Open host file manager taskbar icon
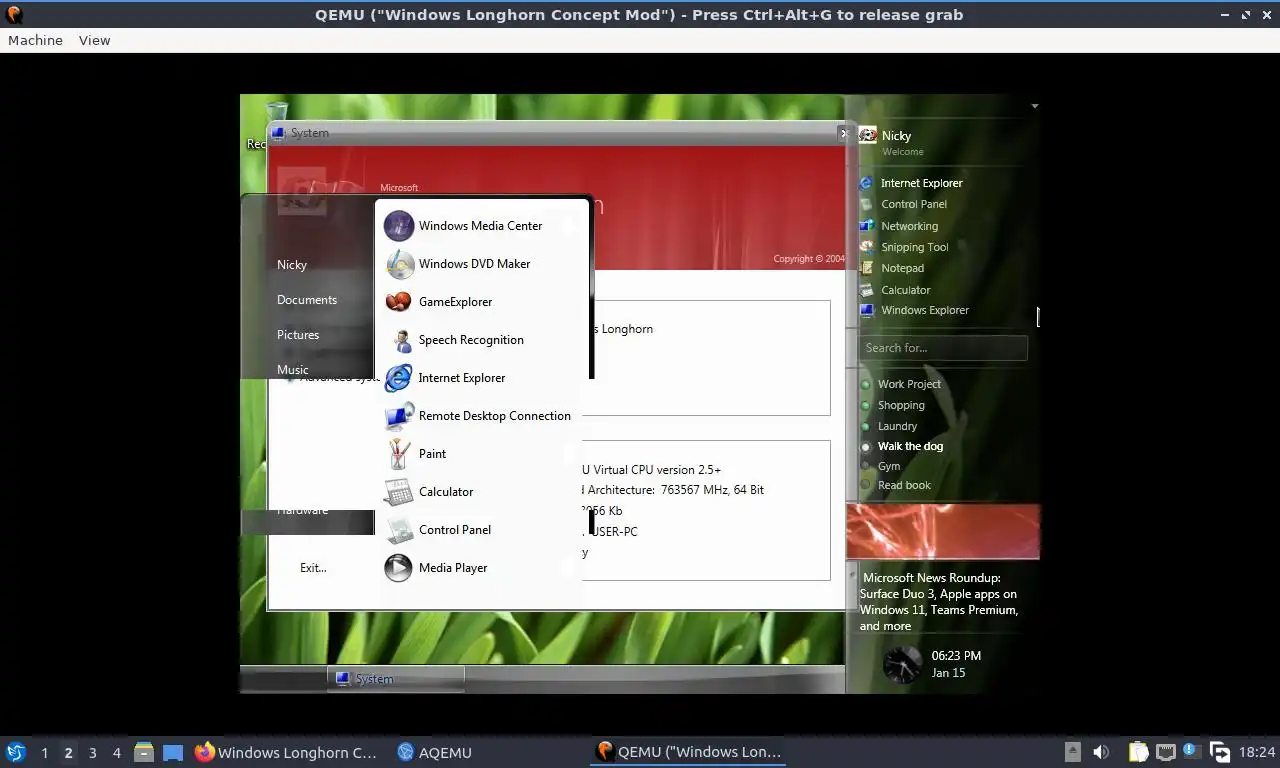Image resolution: width=1280 pixels, height=768 pixels. [x=143, y=752]
